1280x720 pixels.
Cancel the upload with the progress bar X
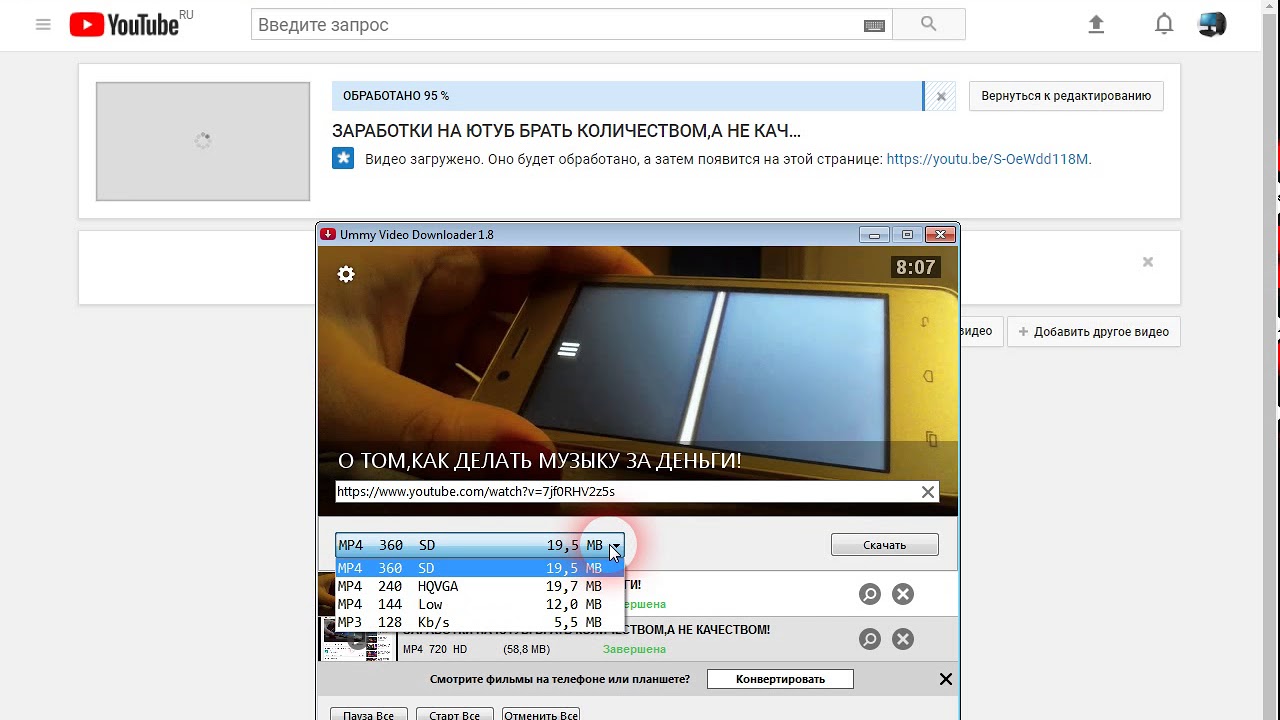pos(940,97)
